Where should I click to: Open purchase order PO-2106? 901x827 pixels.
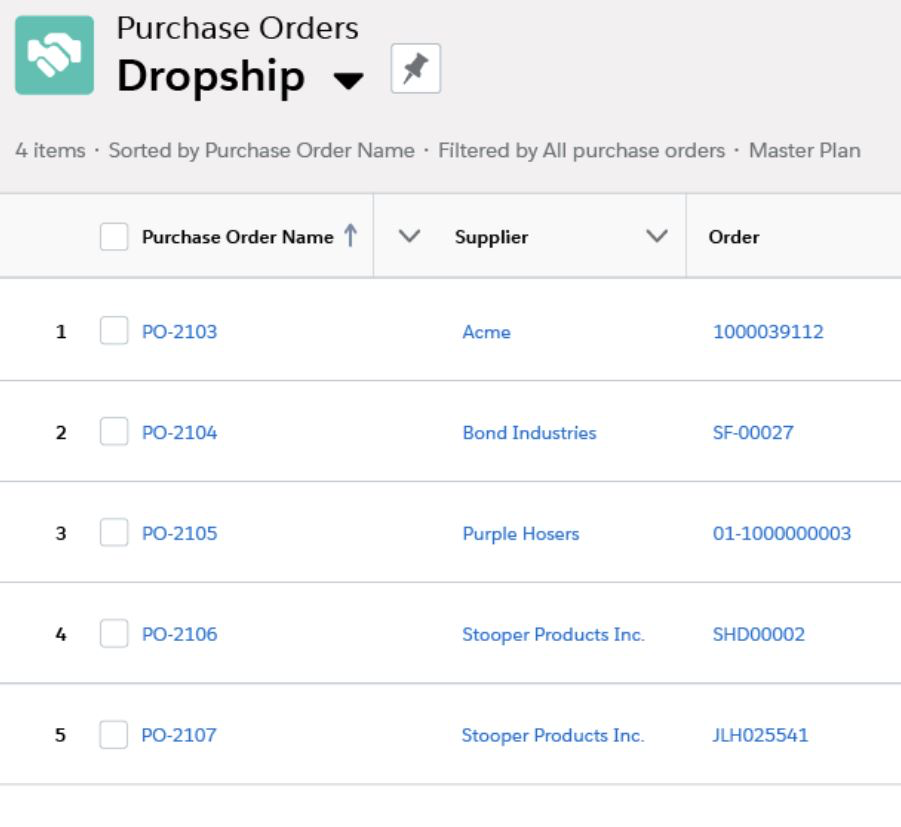179,634
